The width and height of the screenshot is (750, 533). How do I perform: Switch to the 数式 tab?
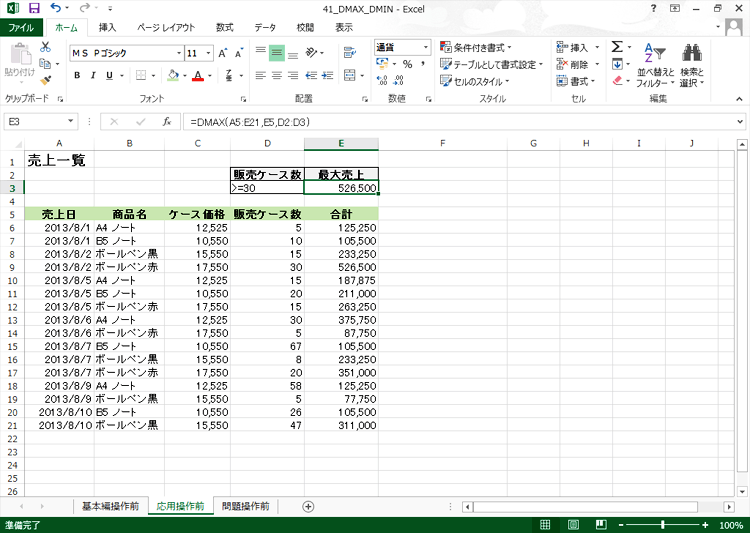(224, 28)
